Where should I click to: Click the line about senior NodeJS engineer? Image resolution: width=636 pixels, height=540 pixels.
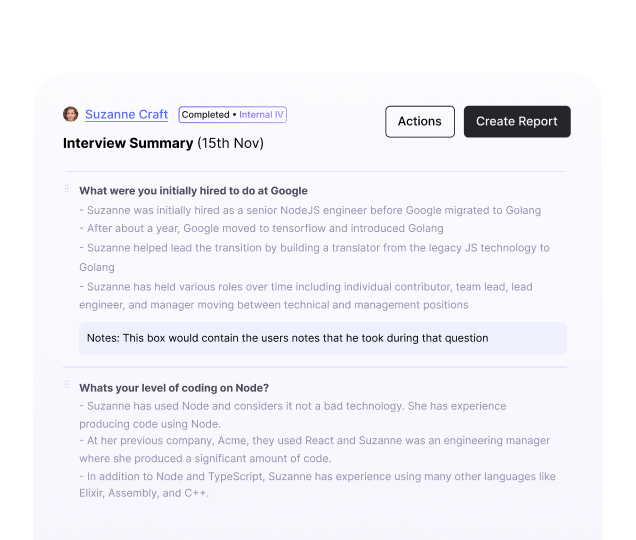click(x=310, y=211)
